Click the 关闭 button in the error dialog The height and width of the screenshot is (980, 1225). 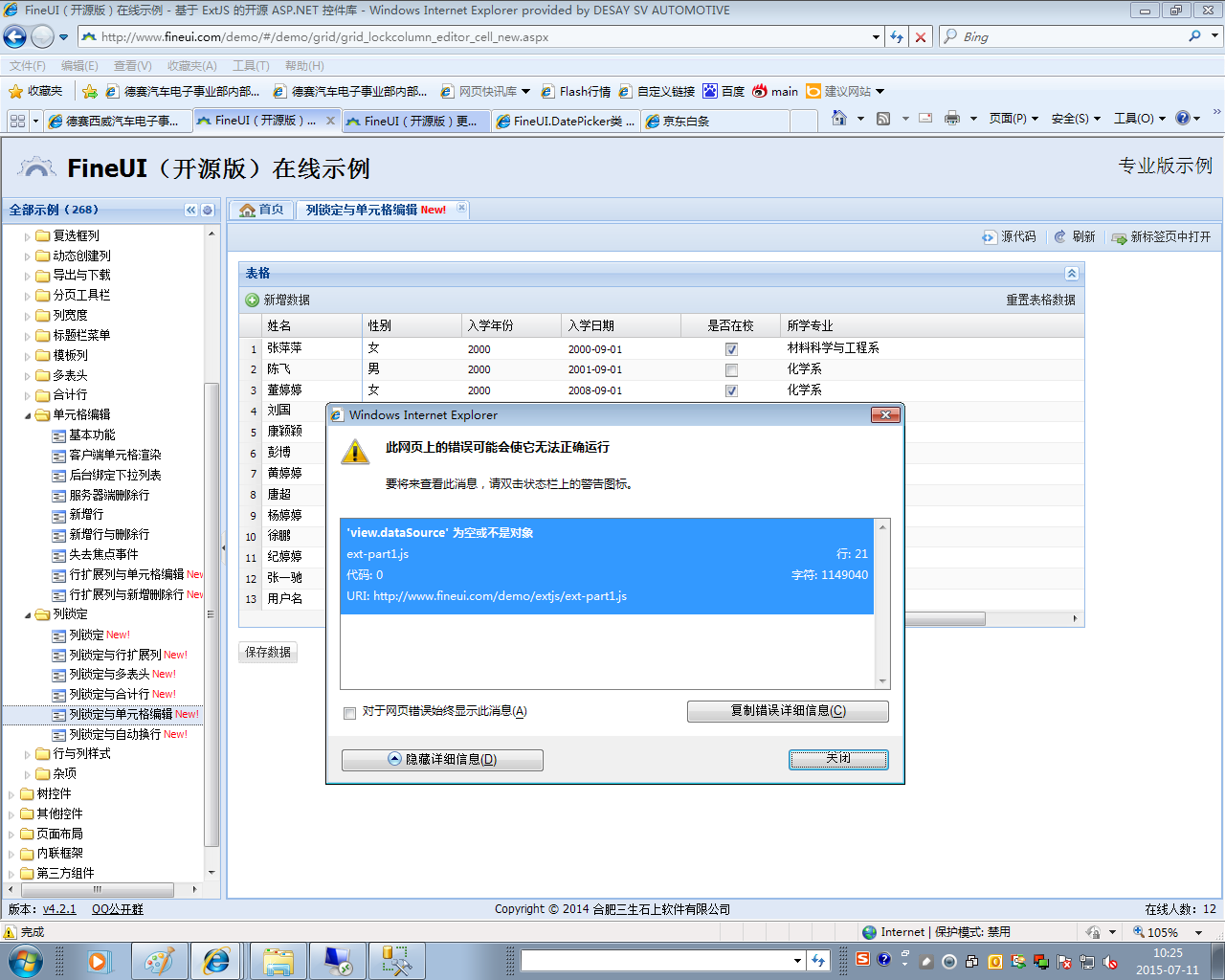[838, 759]
